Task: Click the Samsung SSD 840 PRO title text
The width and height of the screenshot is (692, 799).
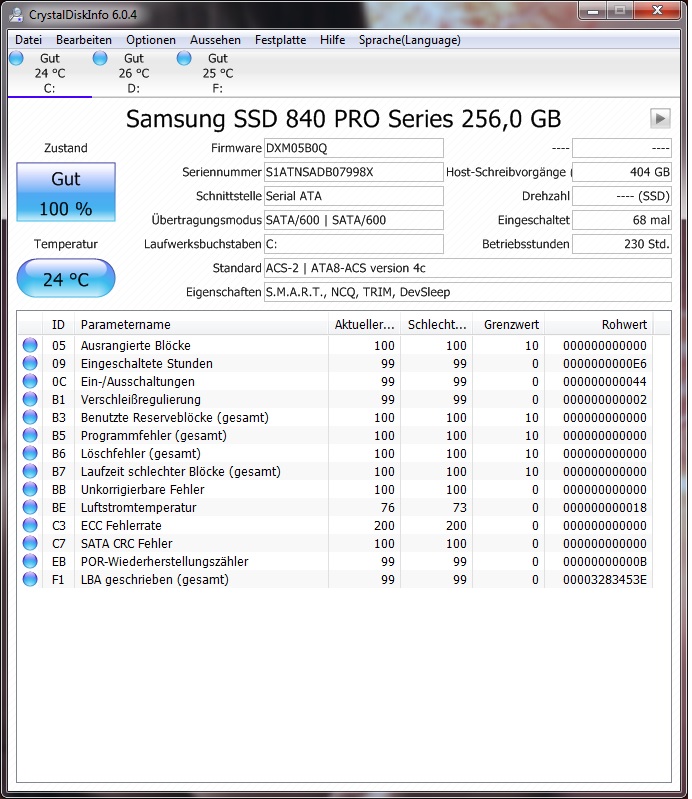Action: click(x=343, y=119)
